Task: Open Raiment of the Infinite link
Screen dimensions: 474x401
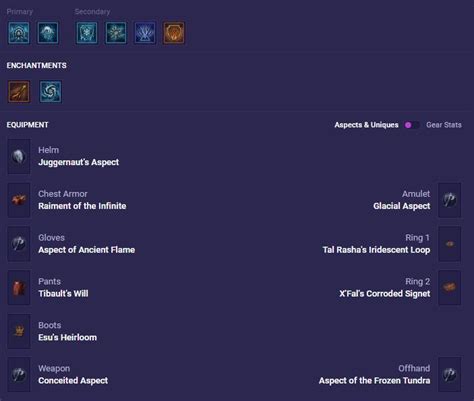Action: click(82, 206)
